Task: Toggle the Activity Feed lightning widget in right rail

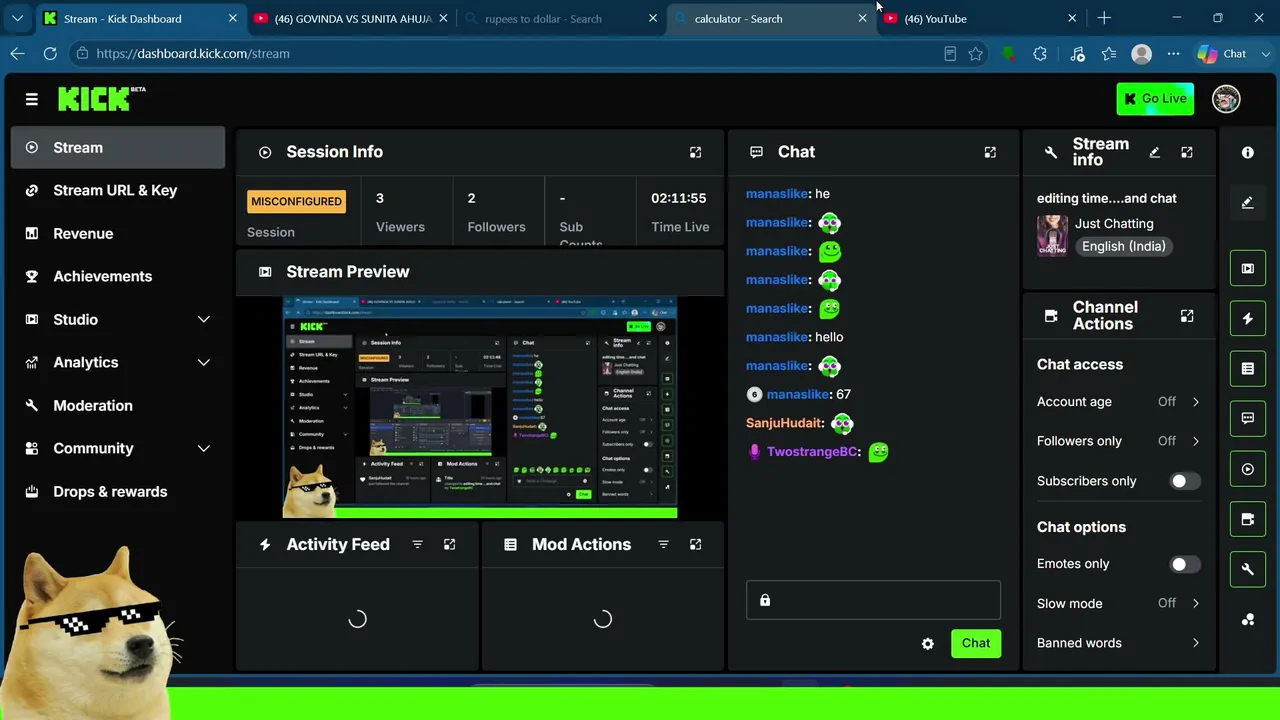Action: (x=1248, y=319)
